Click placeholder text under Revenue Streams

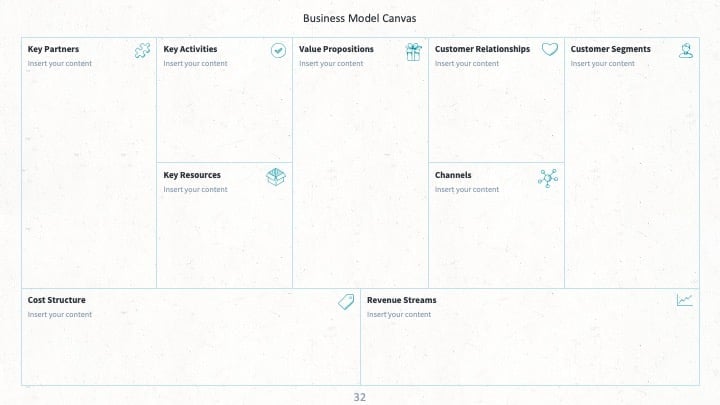[x=399, y=315]
